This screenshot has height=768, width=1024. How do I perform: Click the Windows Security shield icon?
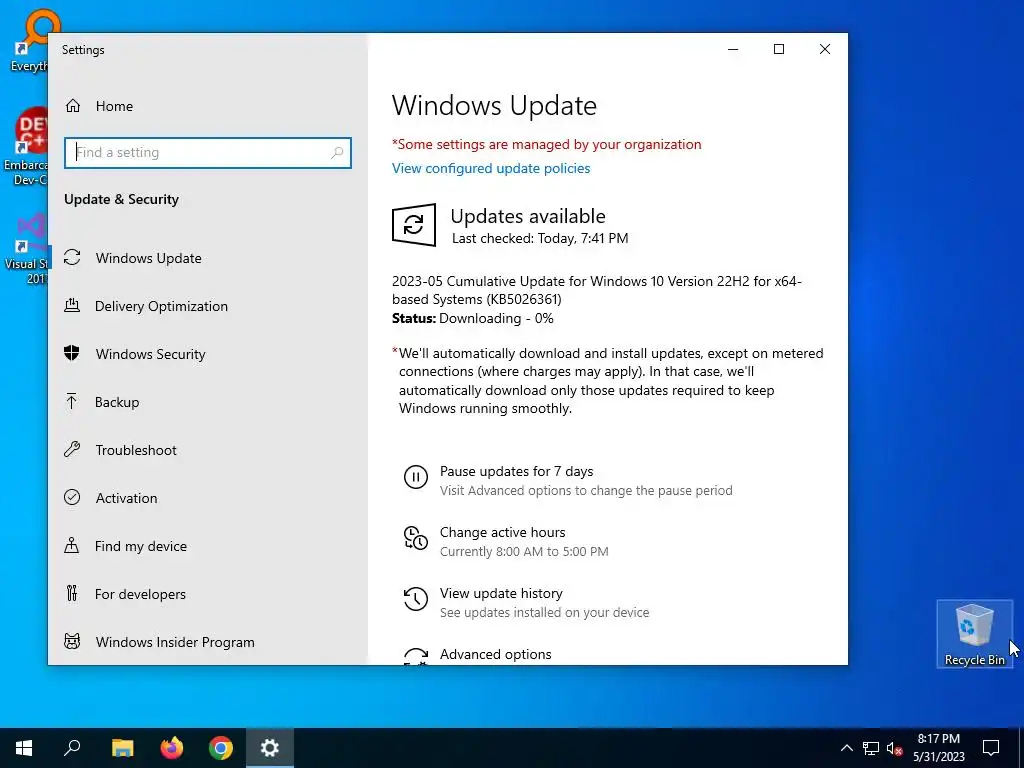click(72, 353)
